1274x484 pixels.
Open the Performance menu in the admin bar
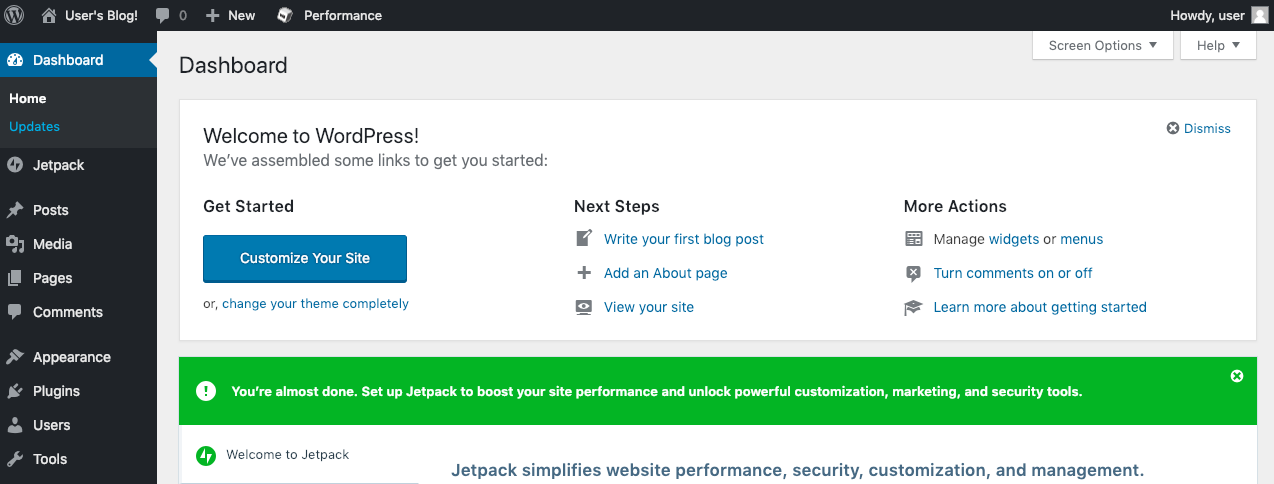tap(329, 15)
